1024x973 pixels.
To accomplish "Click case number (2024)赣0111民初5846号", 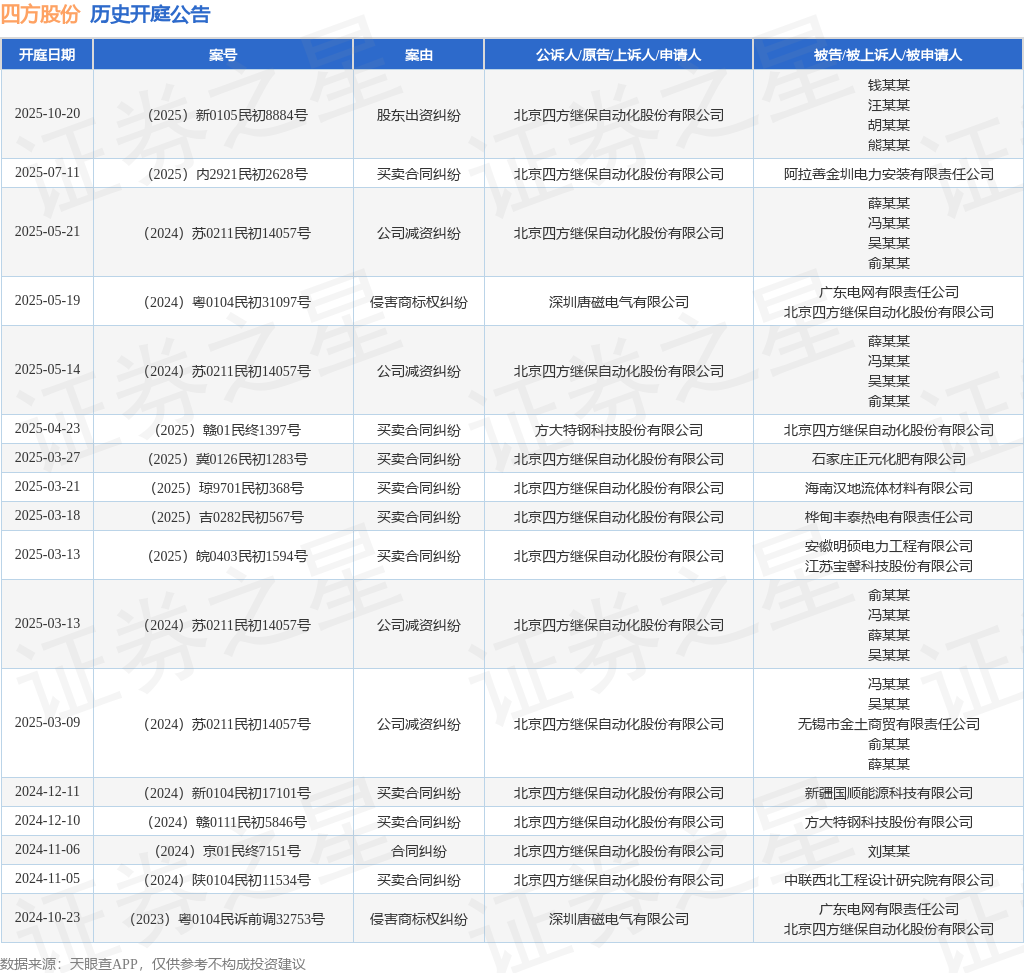I will (x=227, y=823).
